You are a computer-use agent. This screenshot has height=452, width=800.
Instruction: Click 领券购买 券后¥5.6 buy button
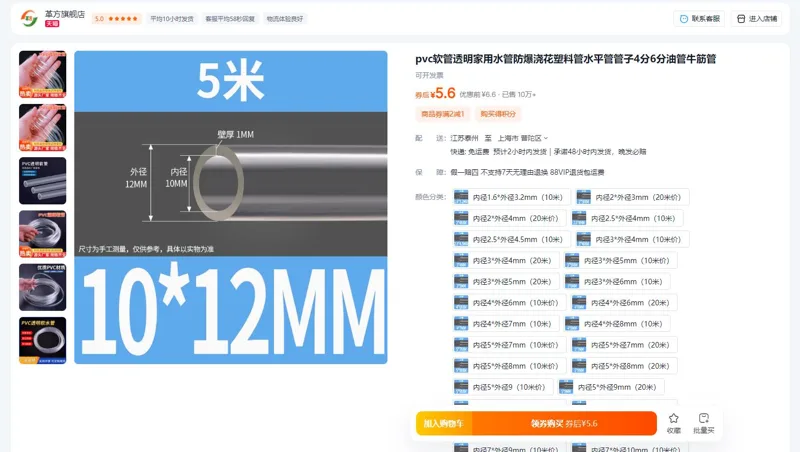564,423
